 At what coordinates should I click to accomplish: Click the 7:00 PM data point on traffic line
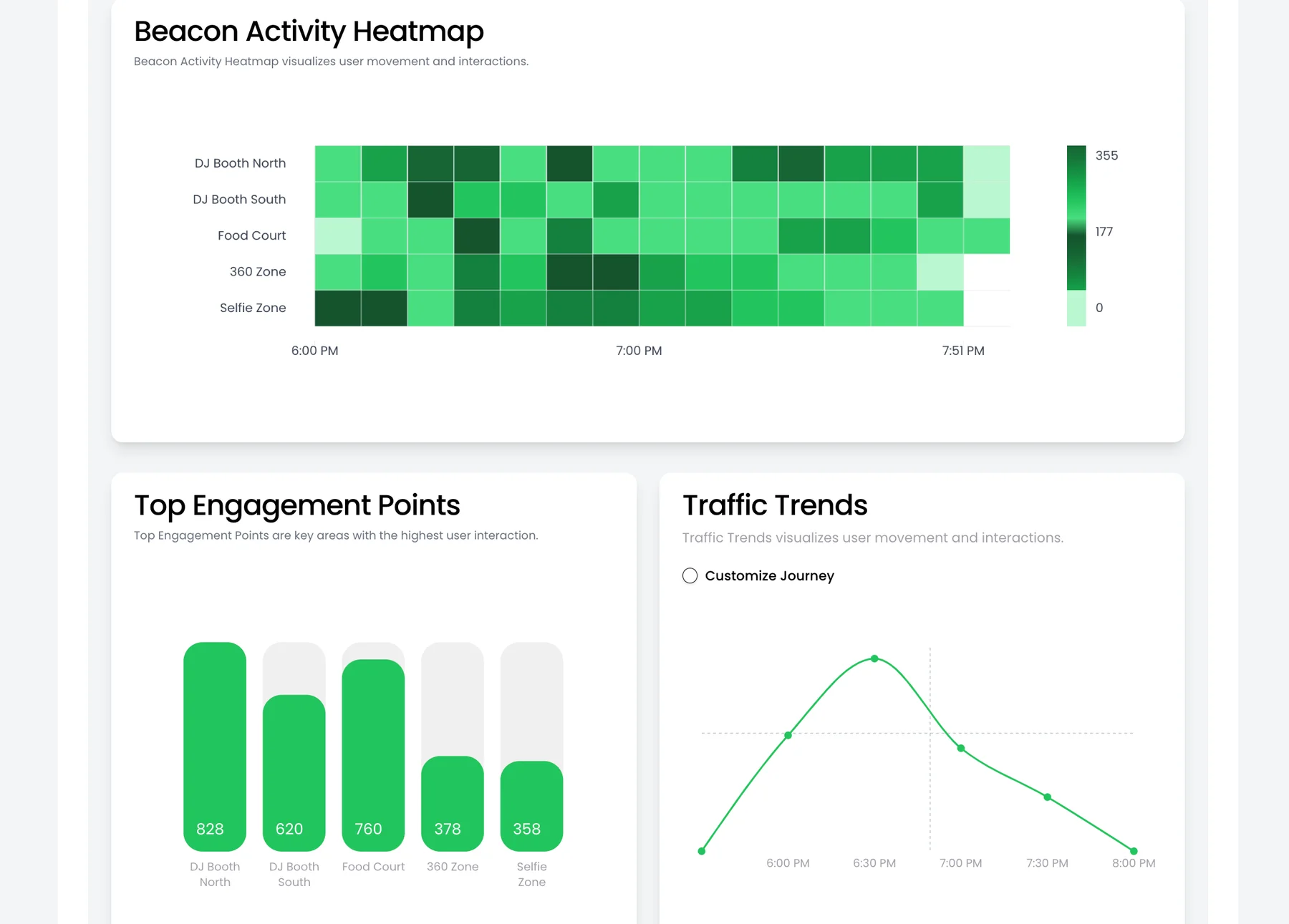click(x=961, y=748)
